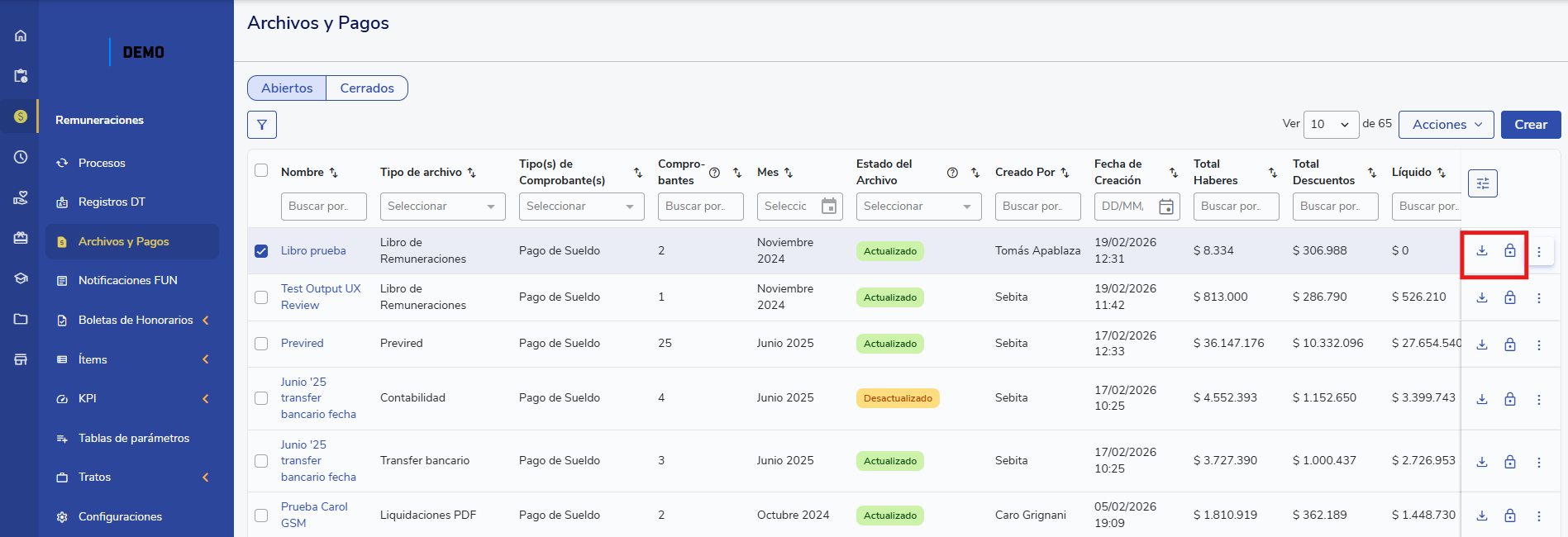Click the home icon in left rail

point(21,36)
